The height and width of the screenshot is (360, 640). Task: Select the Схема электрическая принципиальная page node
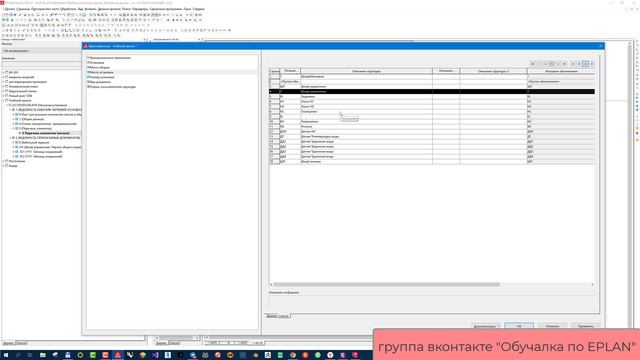[47, 124]
